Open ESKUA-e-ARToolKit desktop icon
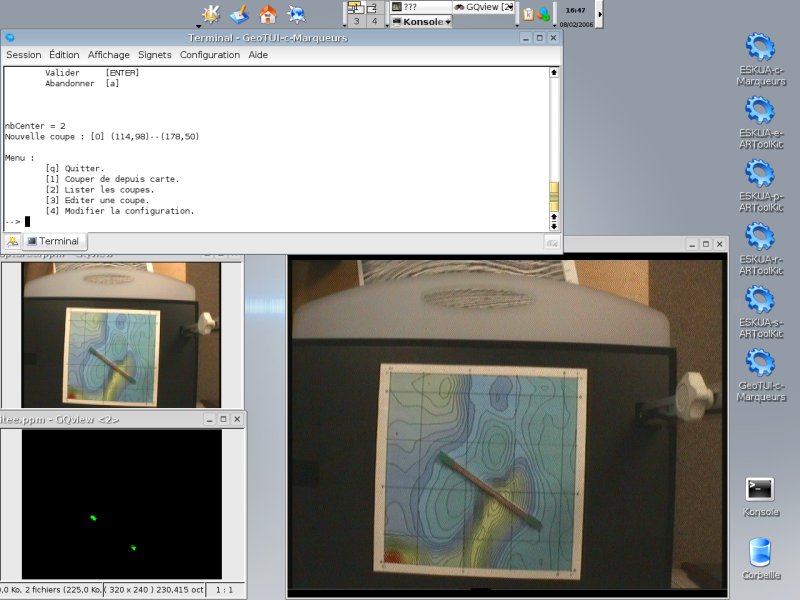The width and height of the screenshot is (800, 600). [x=761, y=123]
